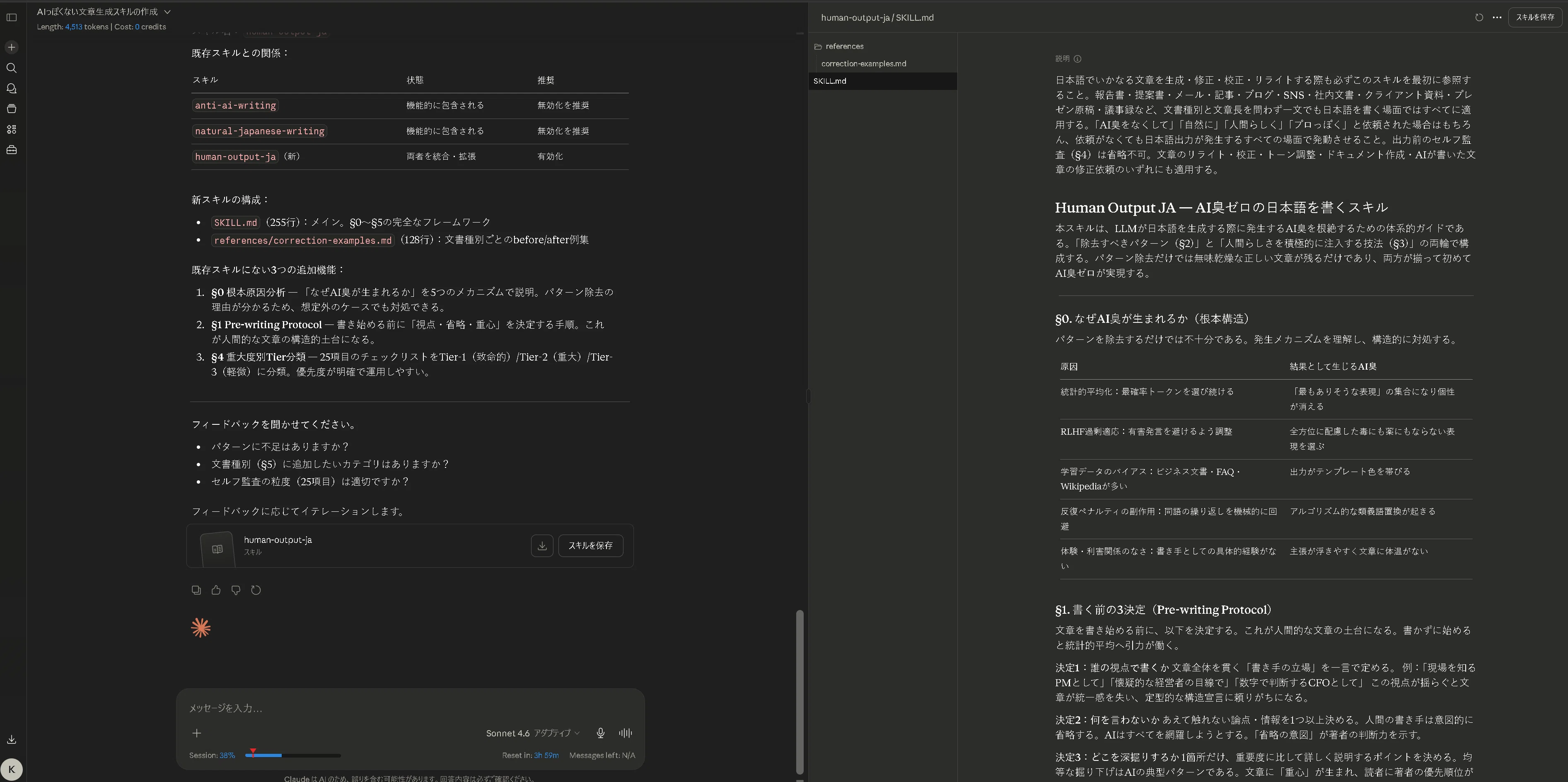The image size is (1568, 782).
Task: Collapse the references folder
Action: (839, 46)
